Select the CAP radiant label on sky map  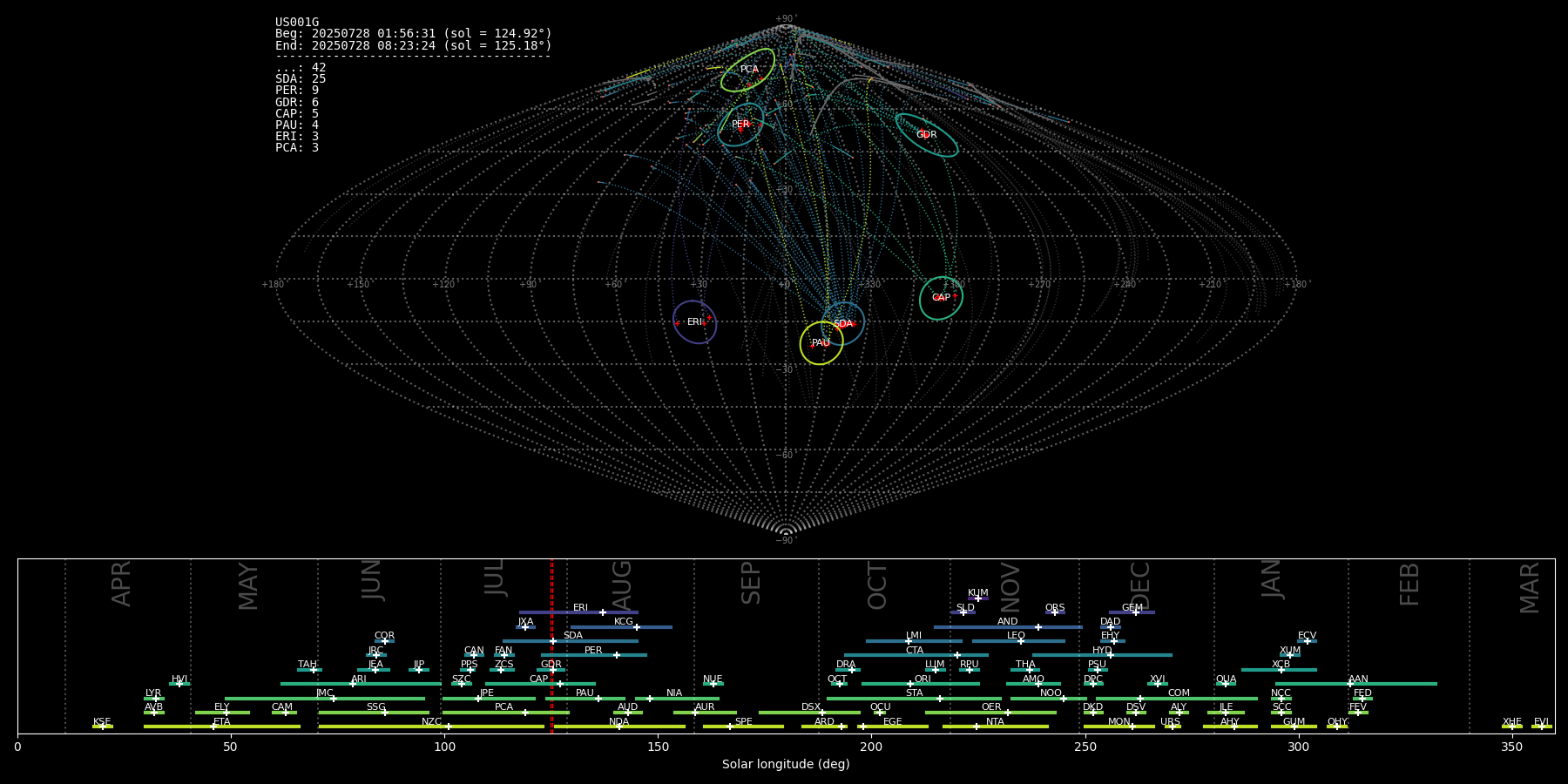941,298
